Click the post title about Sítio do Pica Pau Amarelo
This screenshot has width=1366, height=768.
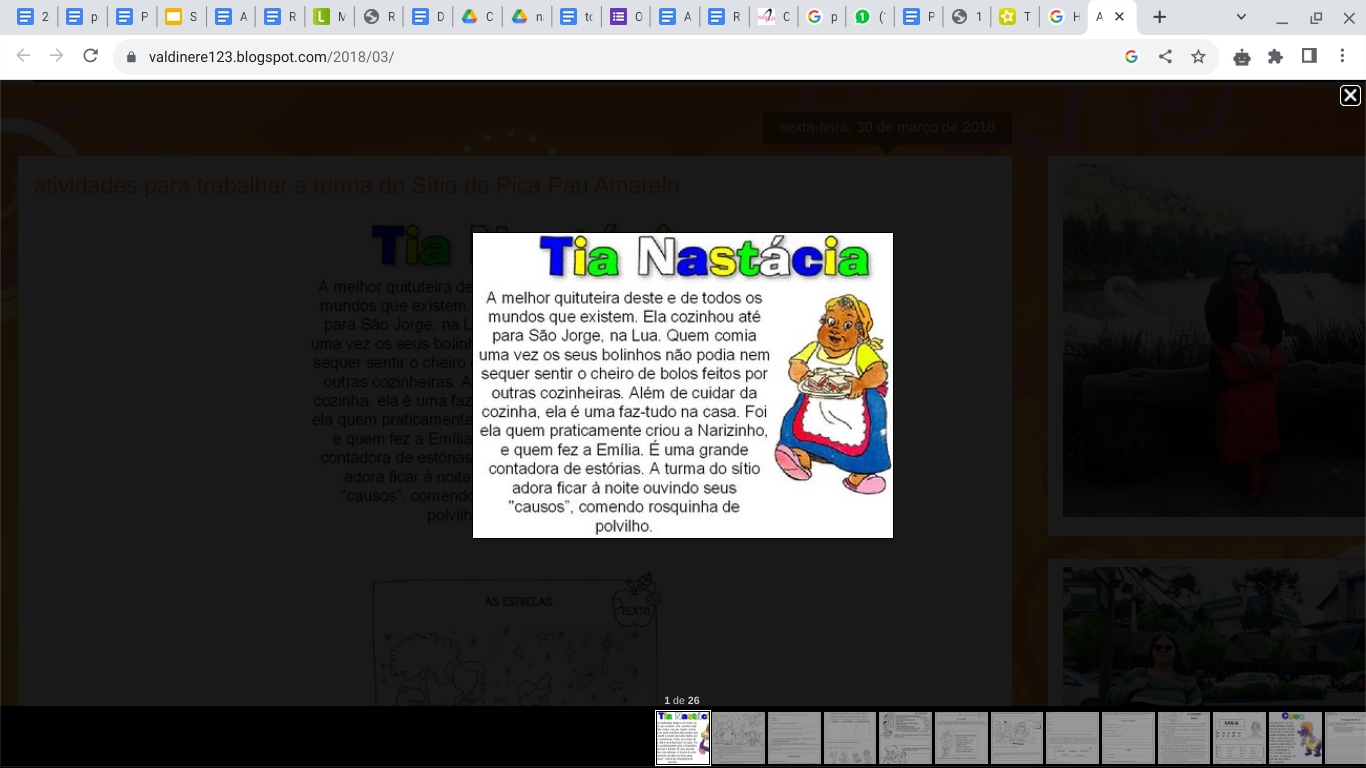pos(356,185)
